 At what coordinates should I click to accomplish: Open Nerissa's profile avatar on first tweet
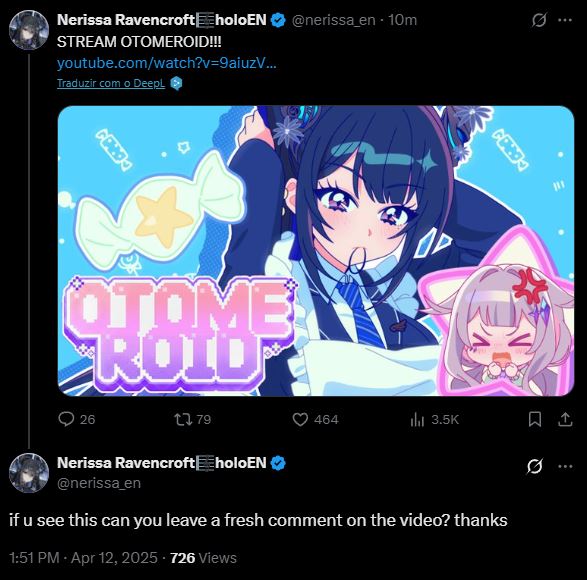29,30
